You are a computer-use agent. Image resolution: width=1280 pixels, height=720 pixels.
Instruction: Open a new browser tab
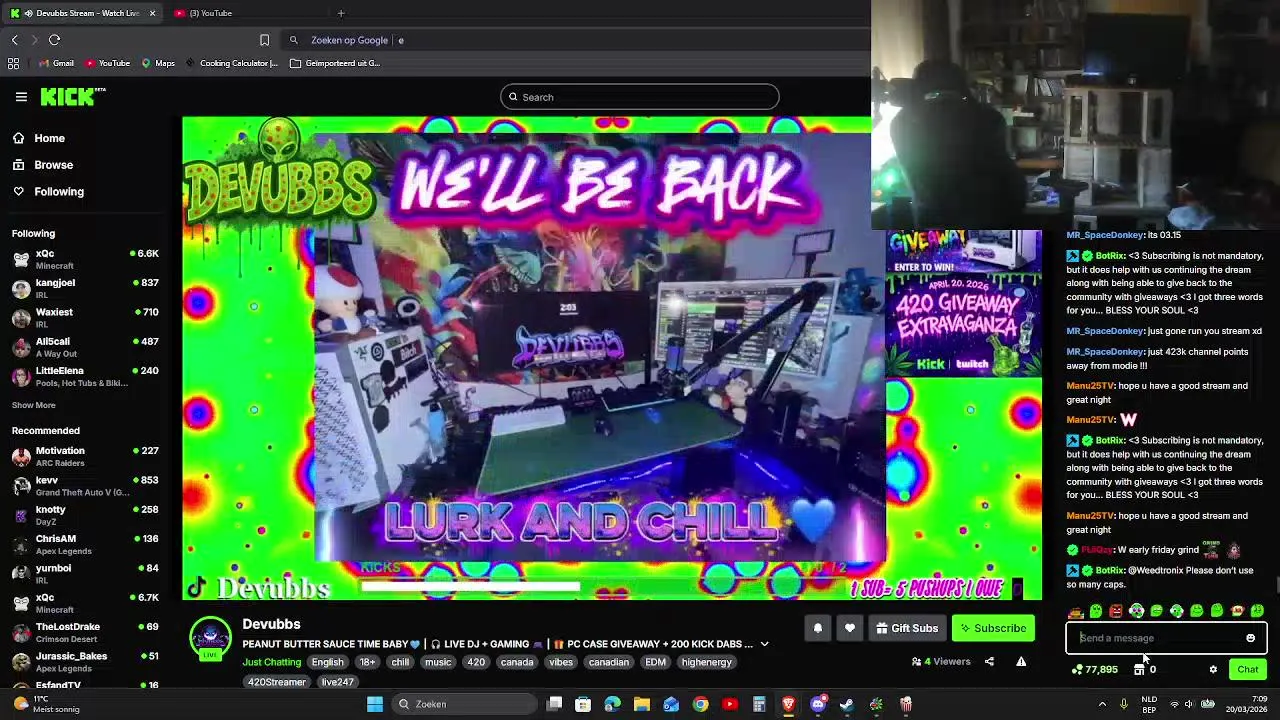click(341, 13)
